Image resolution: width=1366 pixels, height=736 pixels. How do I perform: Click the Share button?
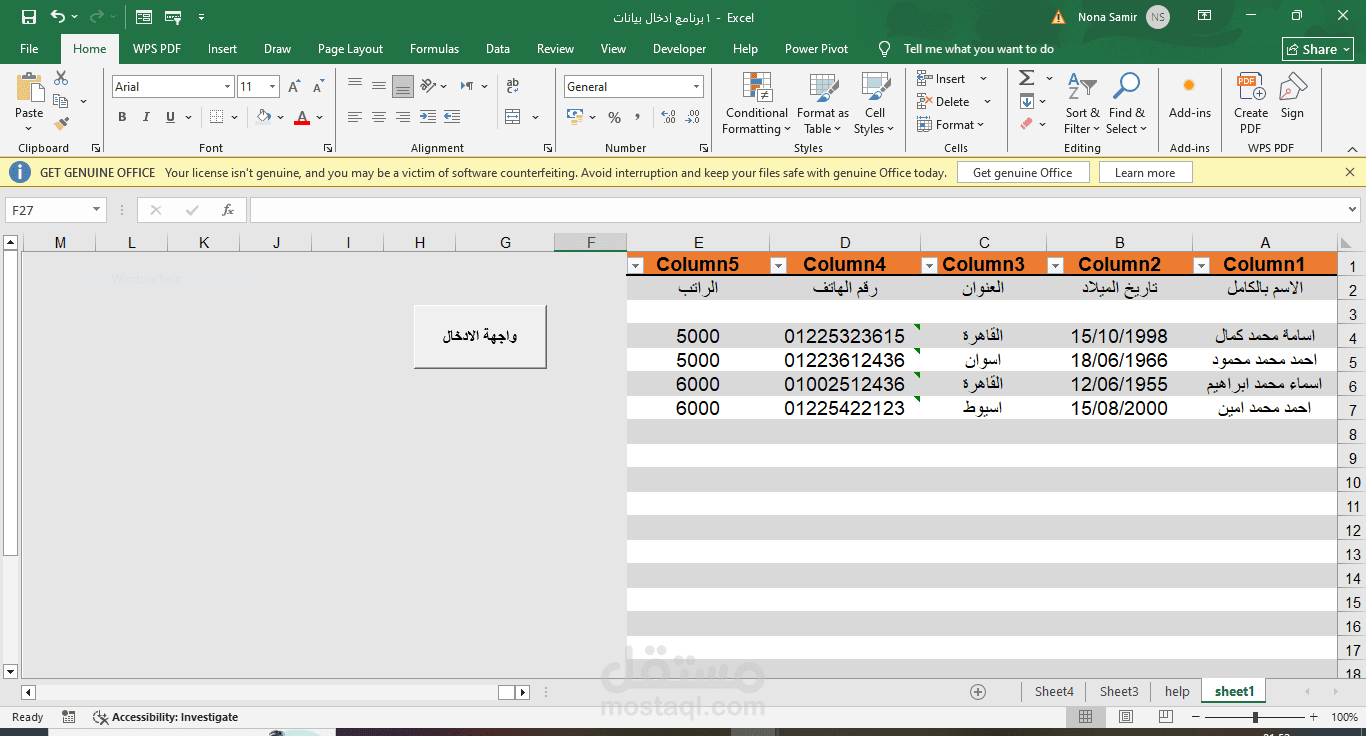click(1318, 49)
